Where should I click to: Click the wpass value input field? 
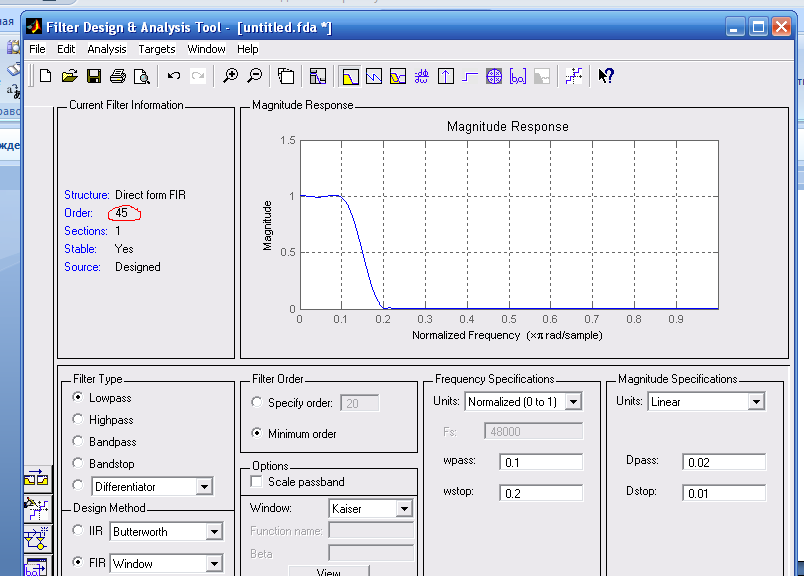pos(539,463)
